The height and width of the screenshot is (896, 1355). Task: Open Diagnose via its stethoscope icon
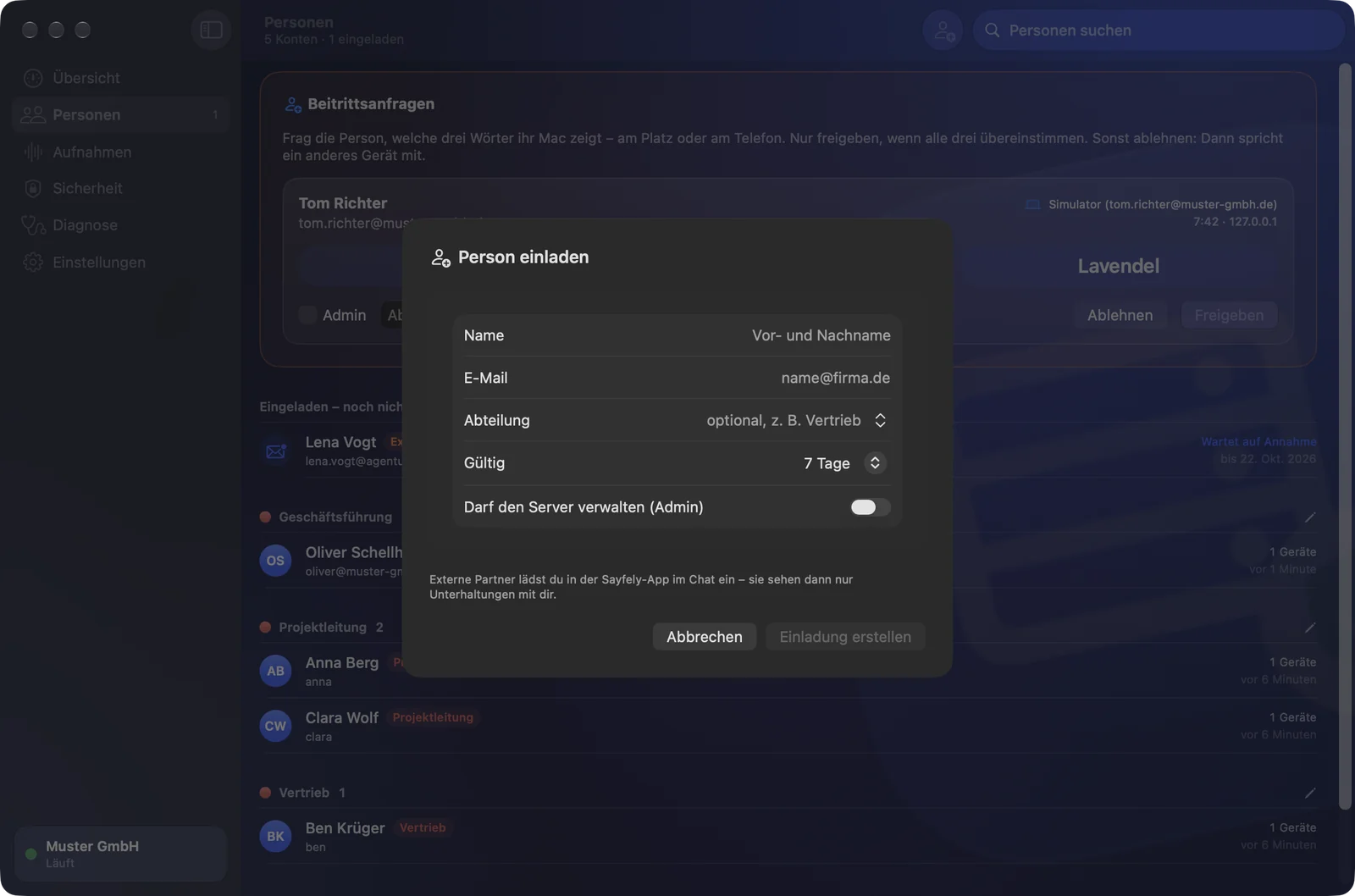(33, 225)
